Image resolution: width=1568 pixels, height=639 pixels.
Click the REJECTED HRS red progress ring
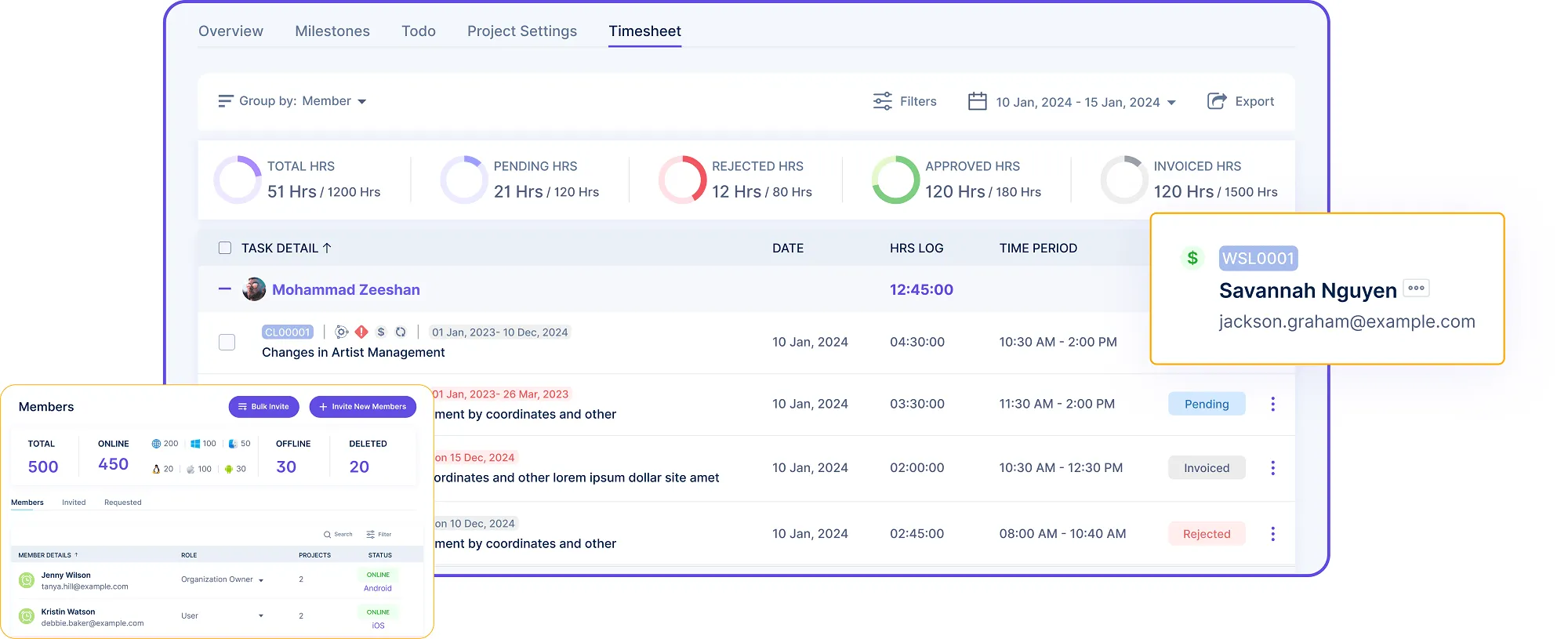(682, 180)
